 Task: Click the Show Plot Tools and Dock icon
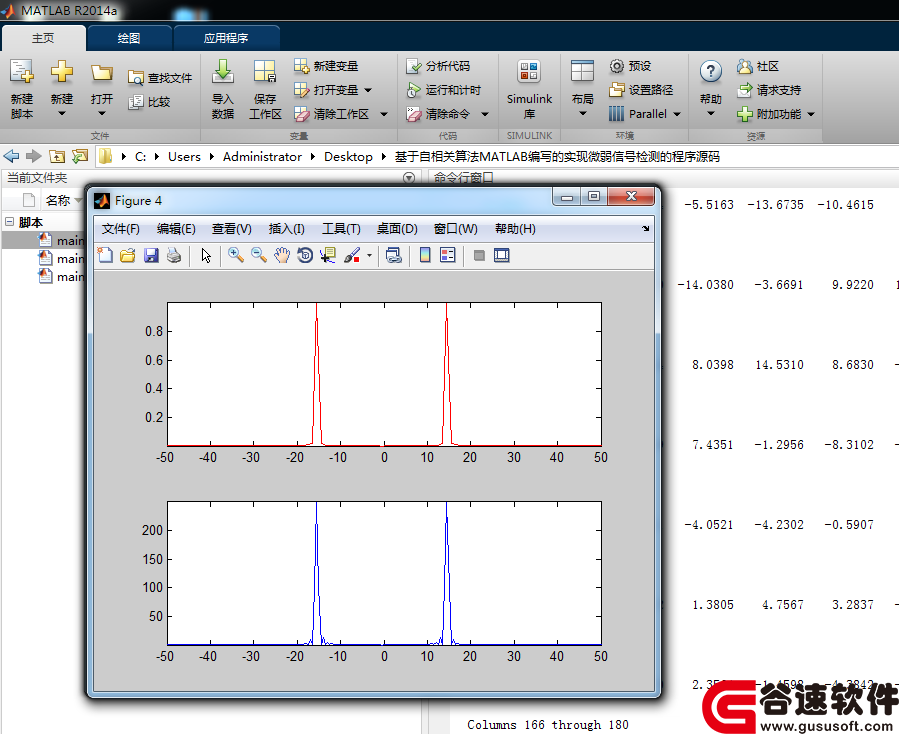[x=502, y=255]
